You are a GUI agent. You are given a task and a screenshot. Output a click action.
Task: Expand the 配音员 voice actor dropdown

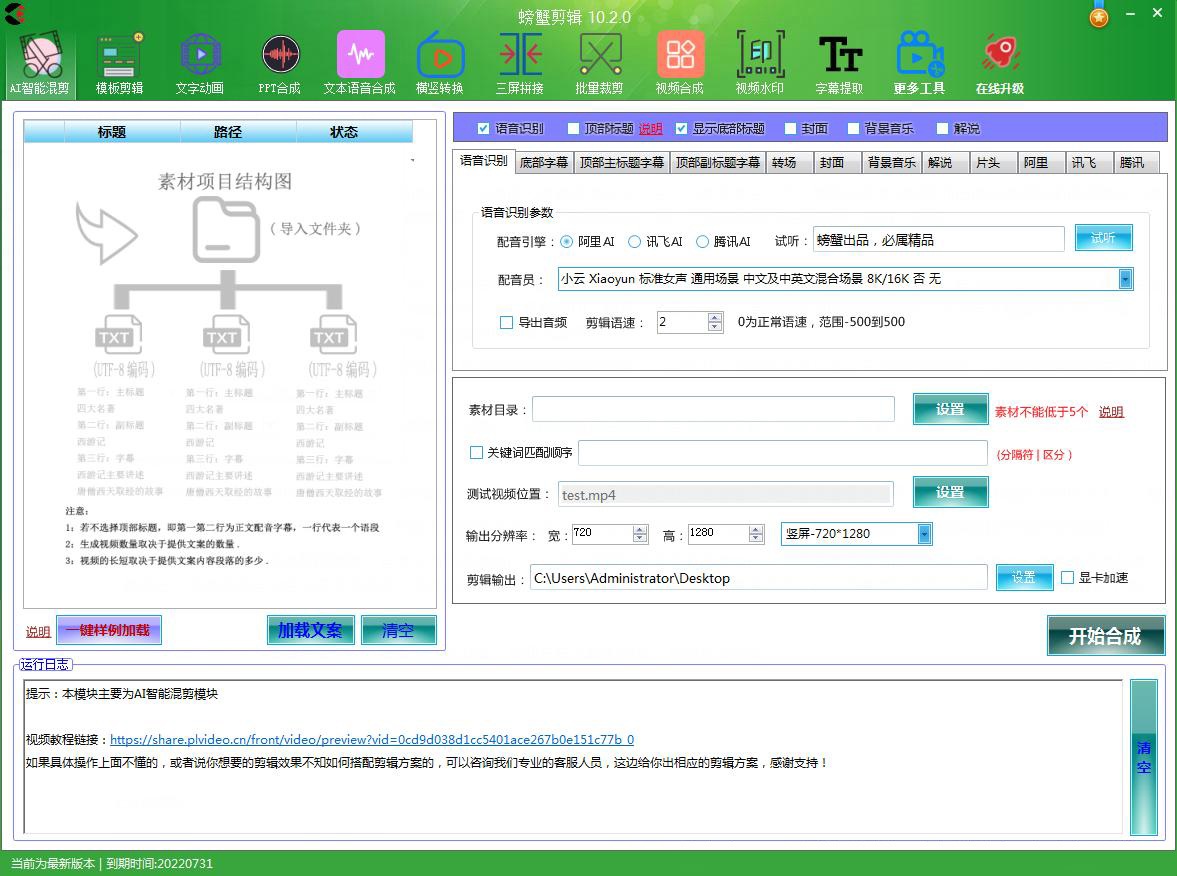[1125, 279]
